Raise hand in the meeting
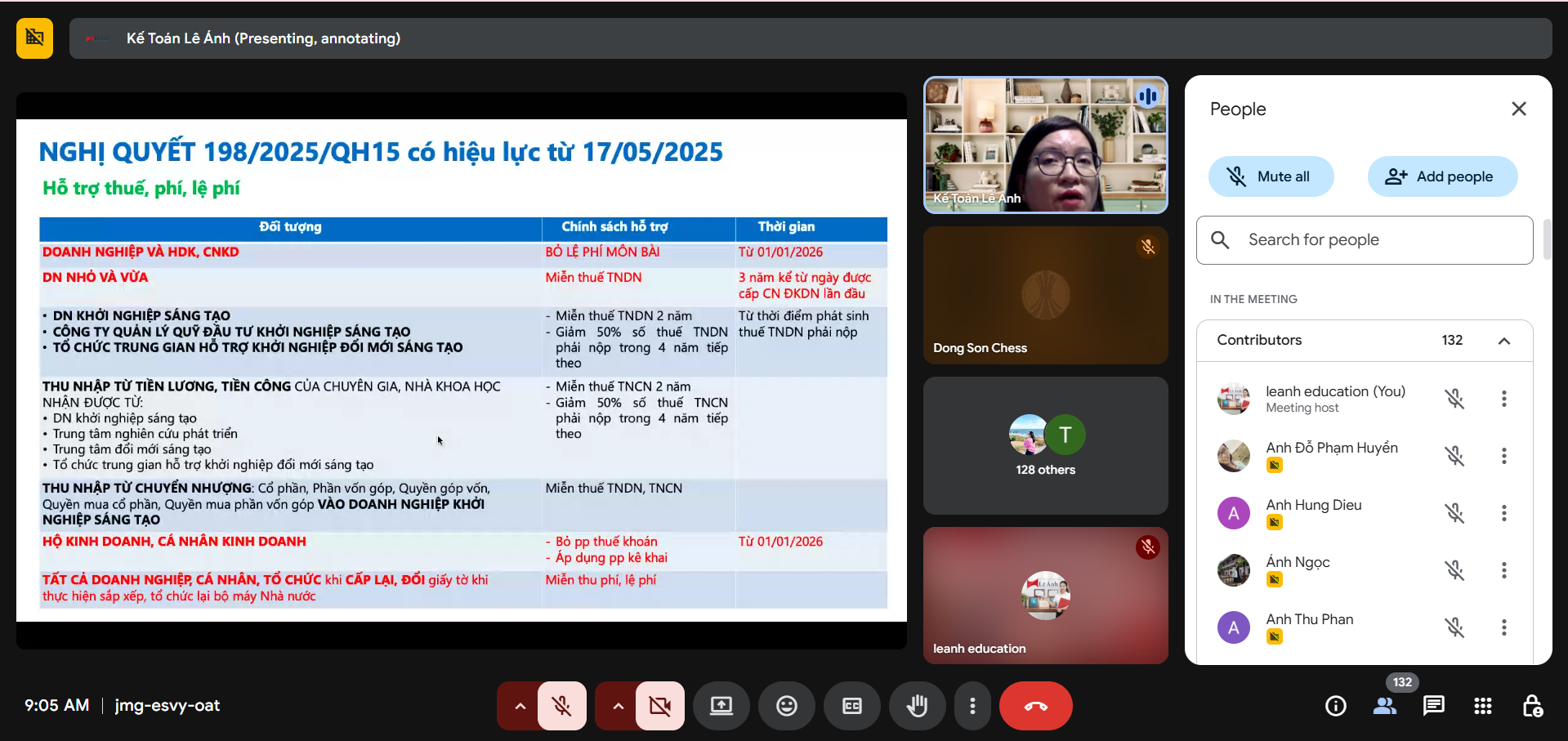The width and height of the screenshot is (1568, 741). click(917, 706)
